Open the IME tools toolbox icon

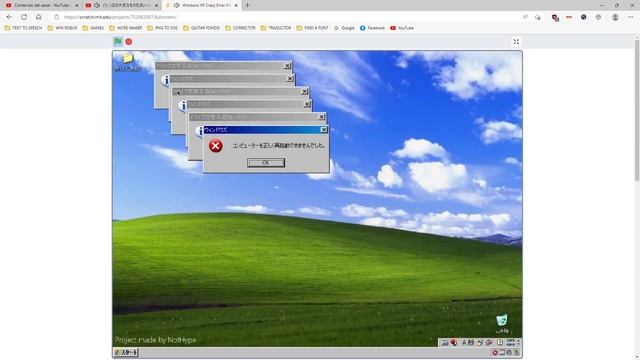point(489,342)
